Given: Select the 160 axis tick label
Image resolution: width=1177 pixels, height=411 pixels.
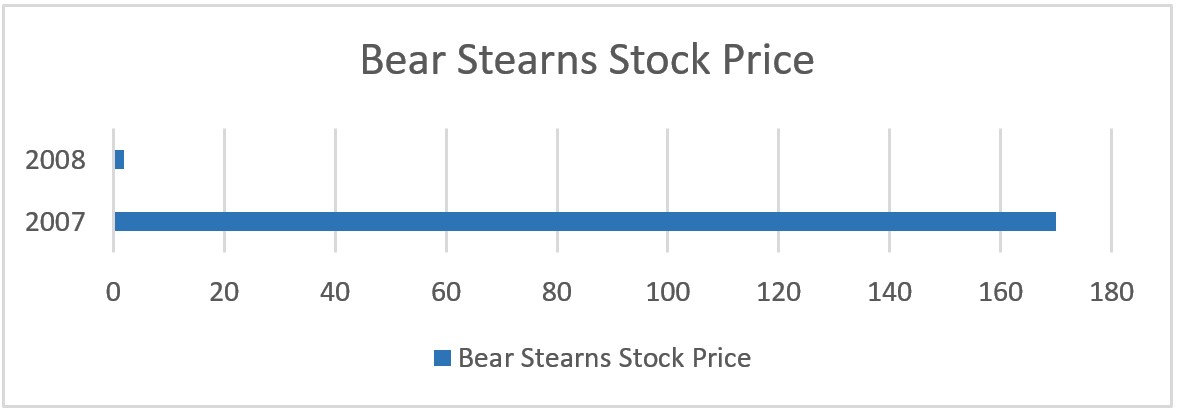Looking at the screenshot, I should point(1000,293).
